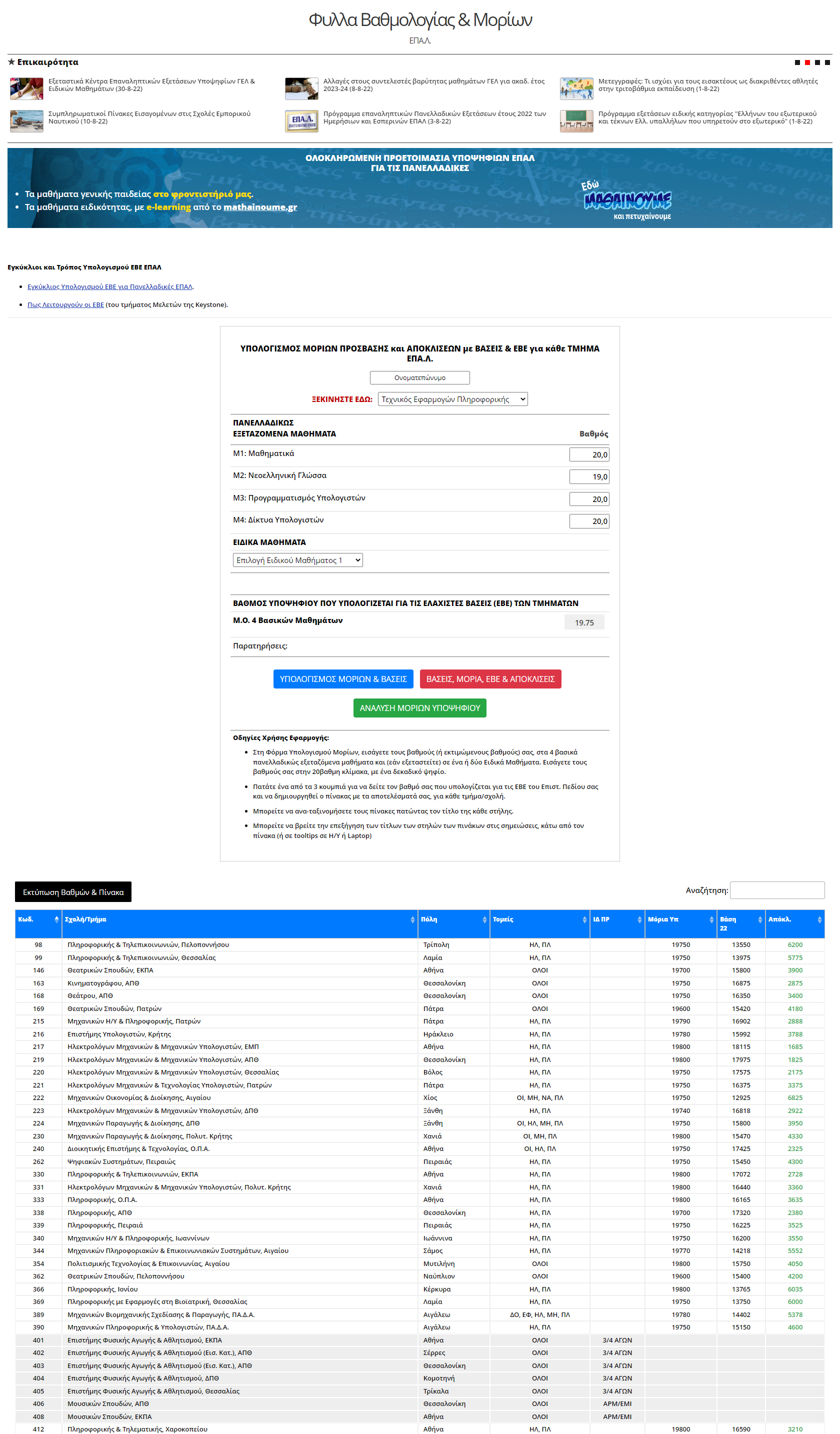The image size is (840, 1434).
Task: Select the red news carousel indicator square
Action: [807, 62]
